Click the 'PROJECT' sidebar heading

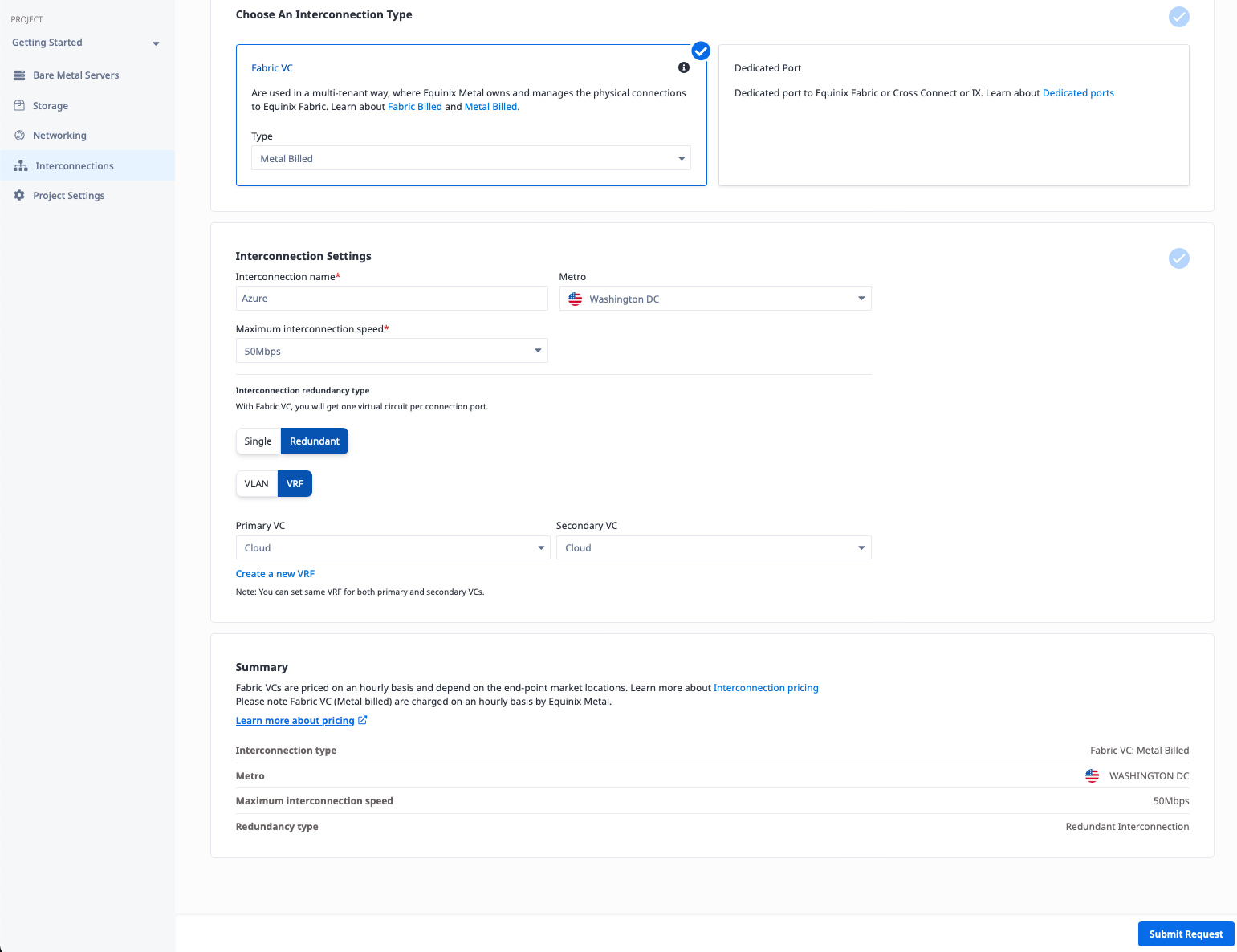[26, 19]
